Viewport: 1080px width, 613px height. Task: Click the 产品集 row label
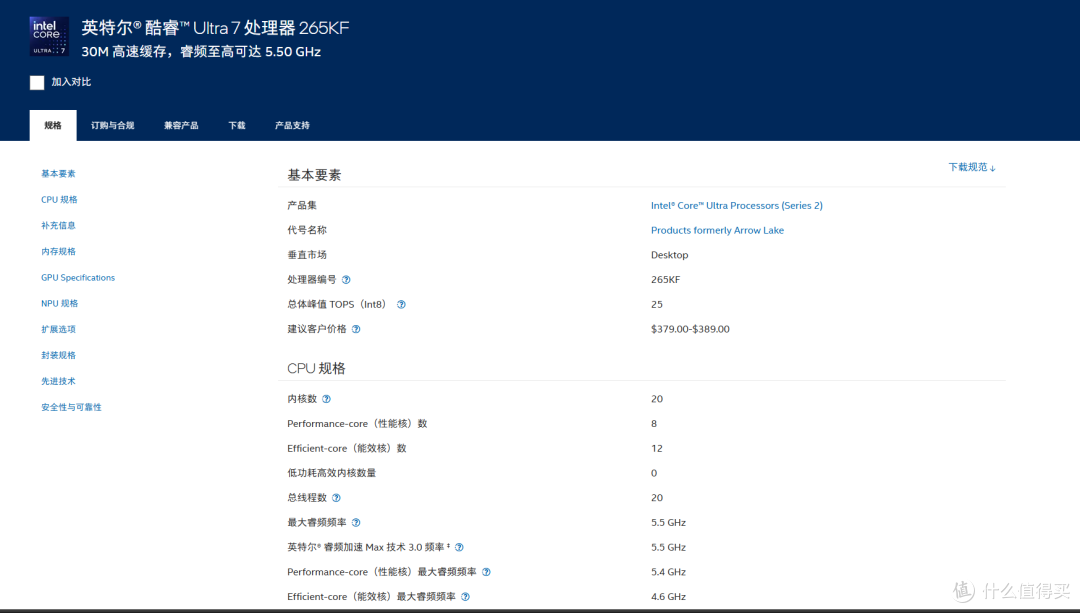(x=302, y=205)
